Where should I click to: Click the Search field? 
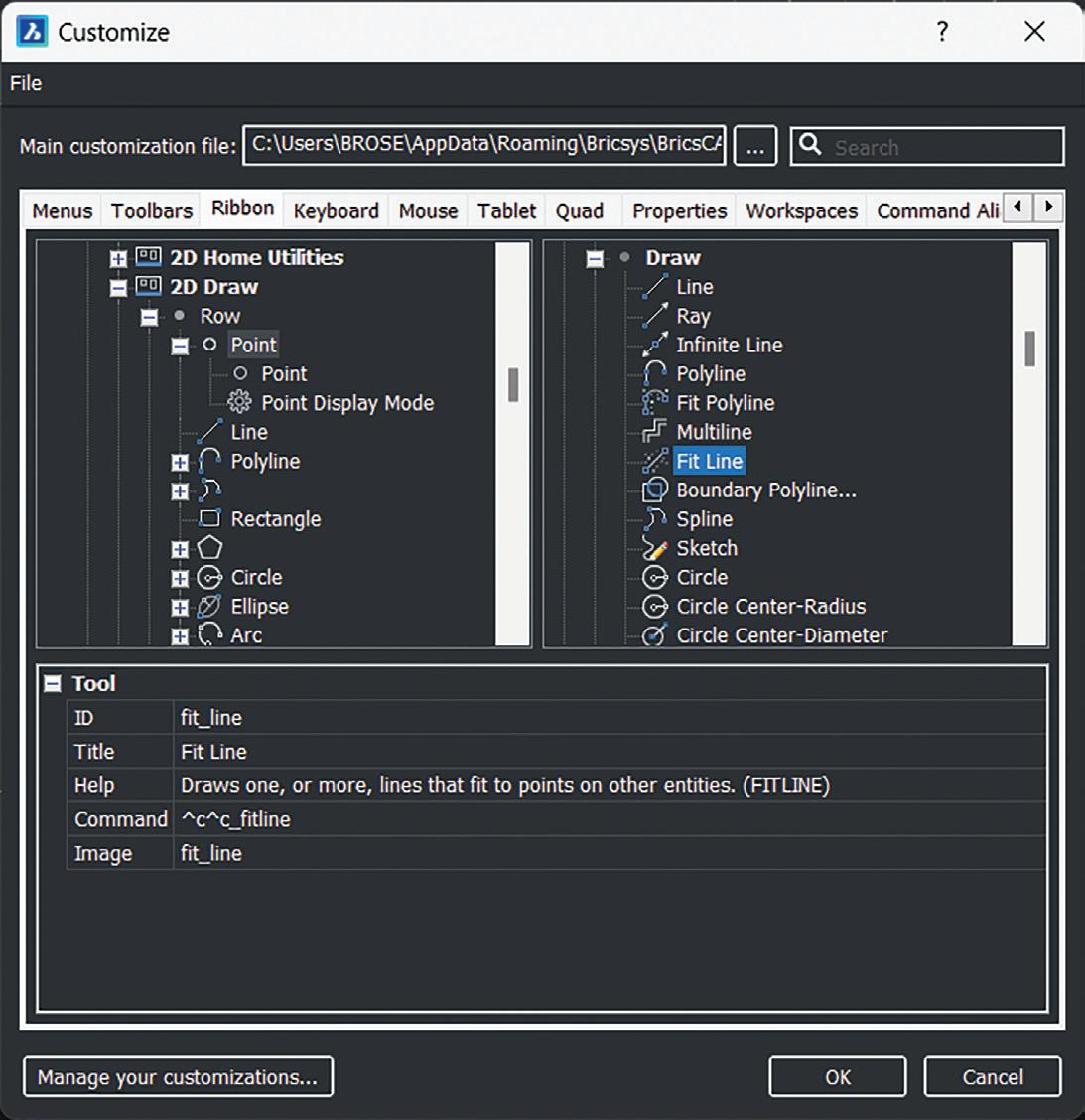(927, 146)
